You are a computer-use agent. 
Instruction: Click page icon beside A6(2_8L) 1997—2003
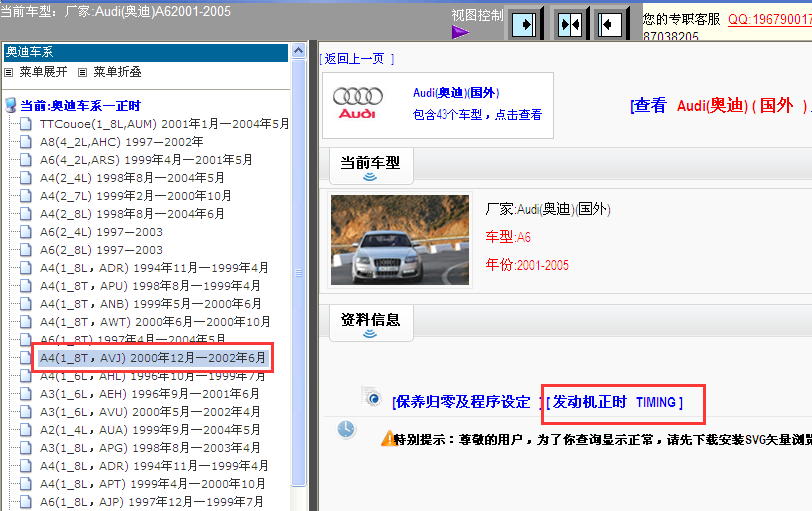click(25, 250)
